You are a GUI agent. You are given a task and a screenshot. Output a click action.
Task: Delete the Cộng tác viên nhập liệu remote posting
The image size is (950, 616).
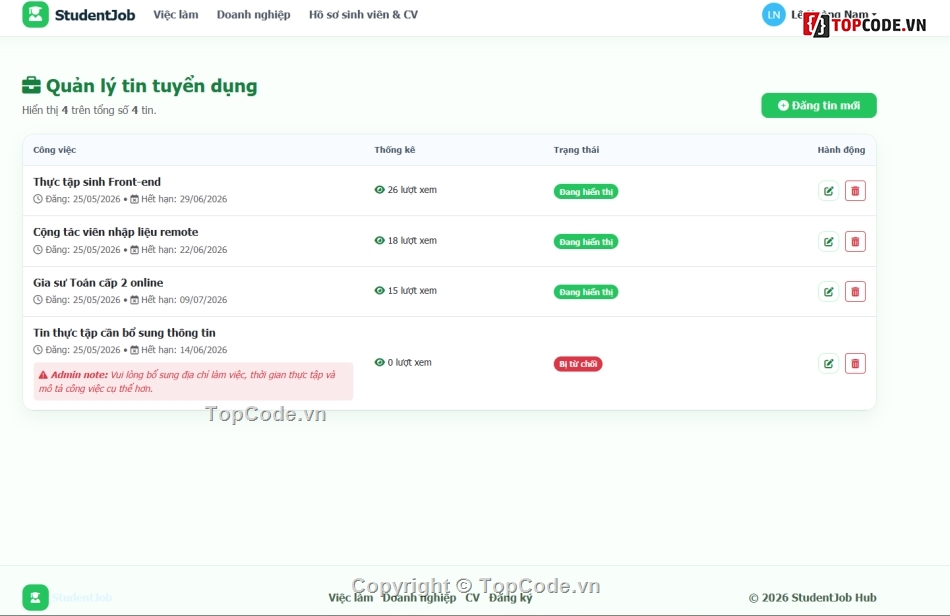click(x=855, y=242)
